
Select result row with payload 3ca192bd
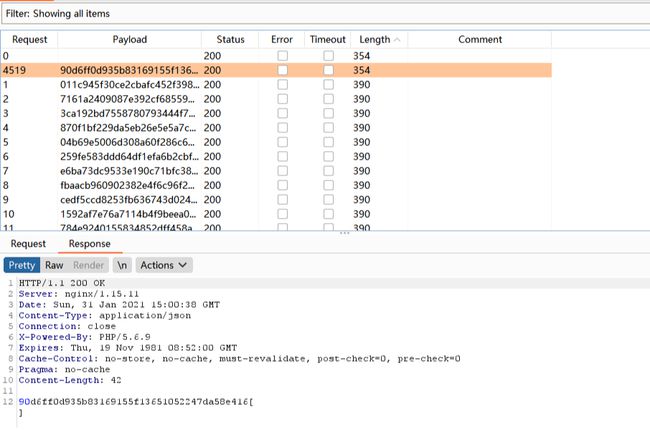click(130, 114)
